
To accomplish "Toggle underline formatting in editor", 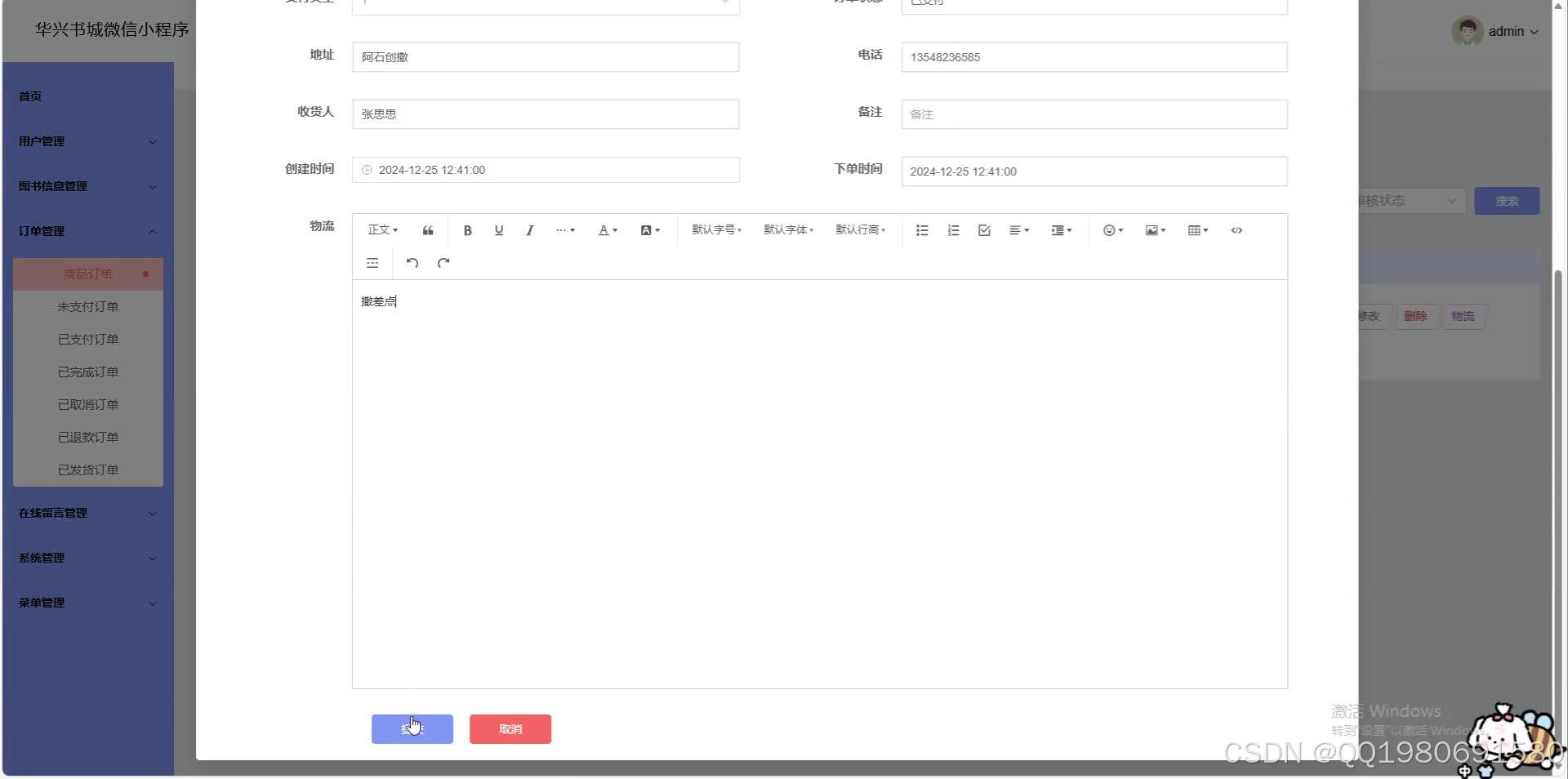I will tap(499, 230).
